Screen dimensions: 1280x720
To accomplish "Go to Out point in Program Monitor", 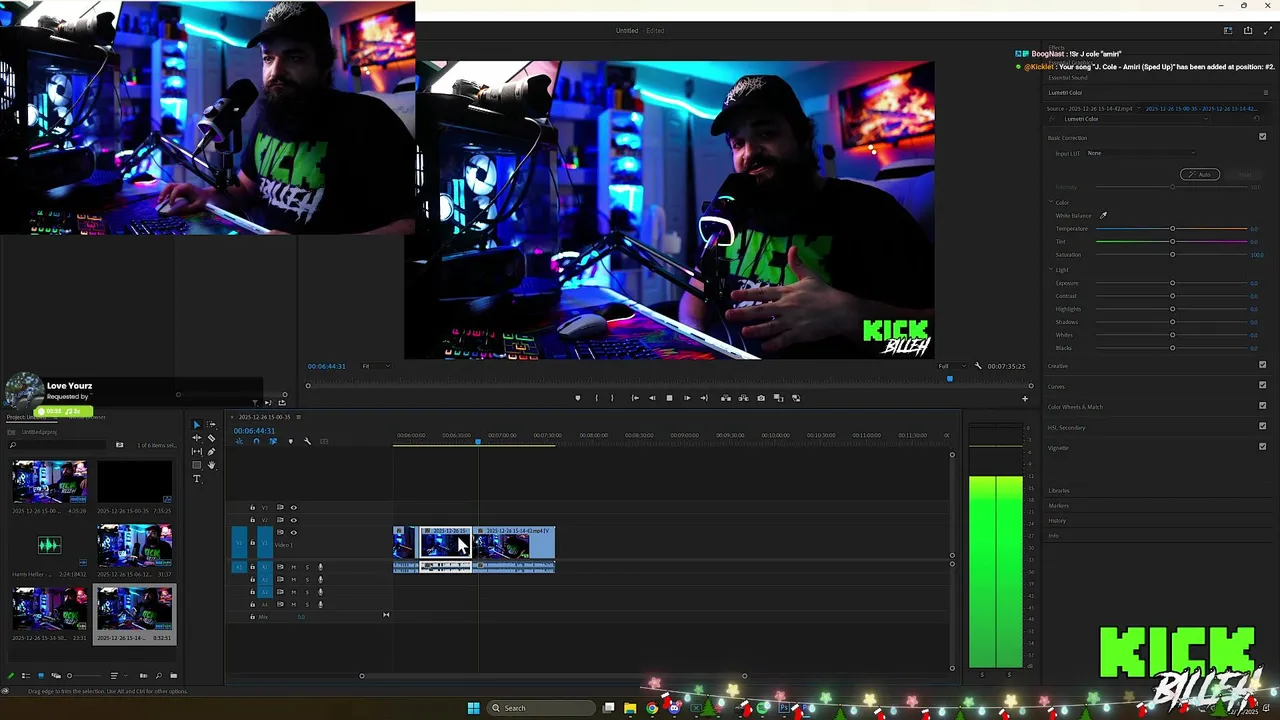I will [x=704, y=398].
